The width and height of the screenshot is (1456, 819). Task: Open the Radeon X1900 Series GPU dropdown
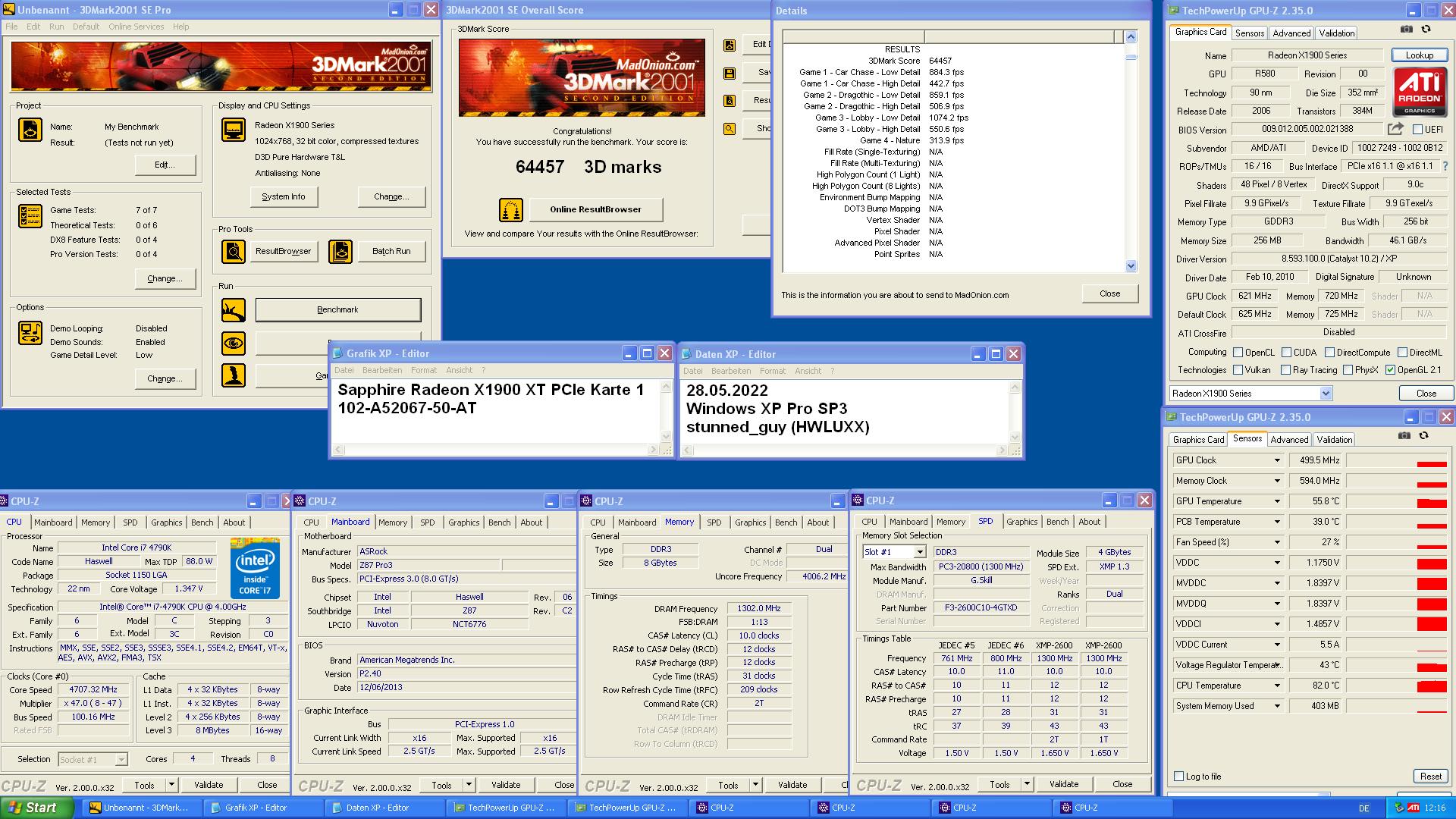1326,394
